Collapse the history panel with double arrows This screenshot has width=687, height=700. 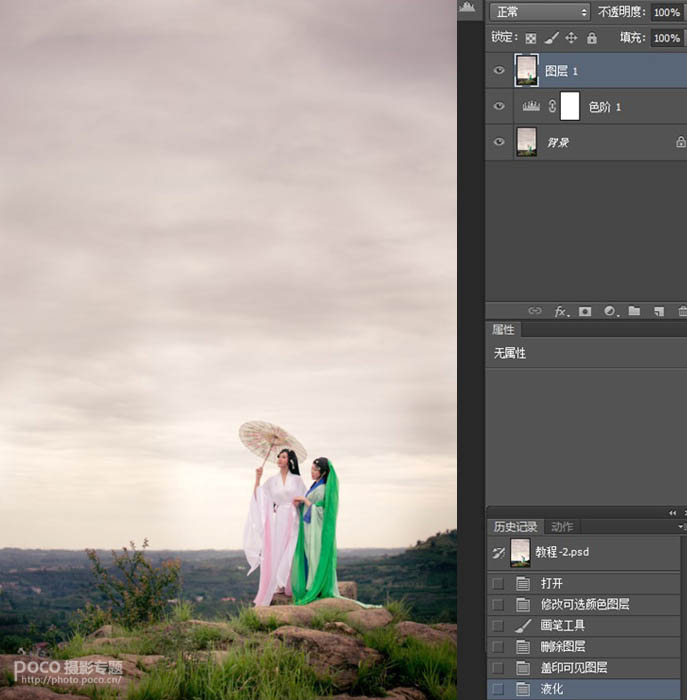(672, 513)
